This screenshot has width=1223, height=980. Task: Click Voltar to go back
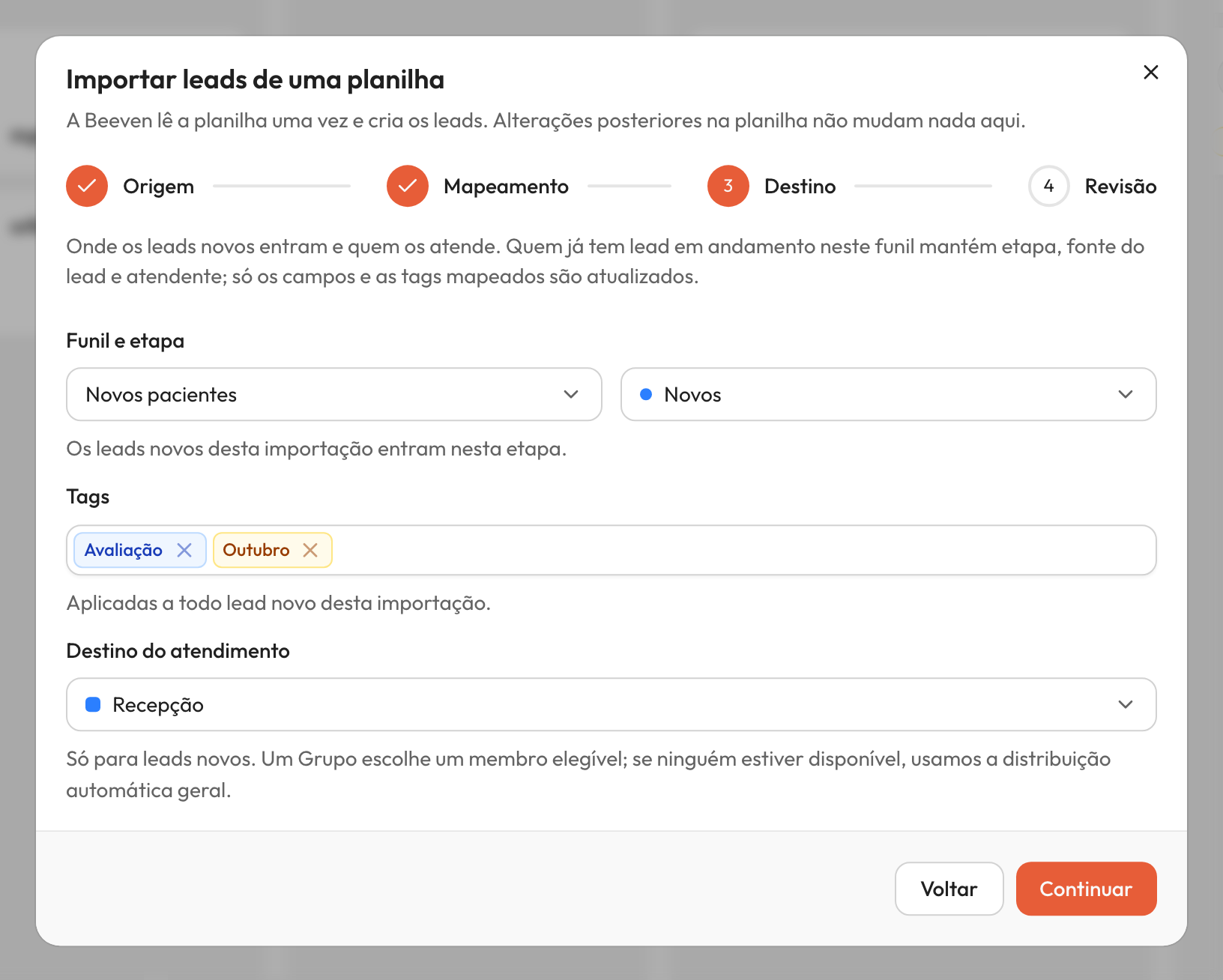(949, 889)
